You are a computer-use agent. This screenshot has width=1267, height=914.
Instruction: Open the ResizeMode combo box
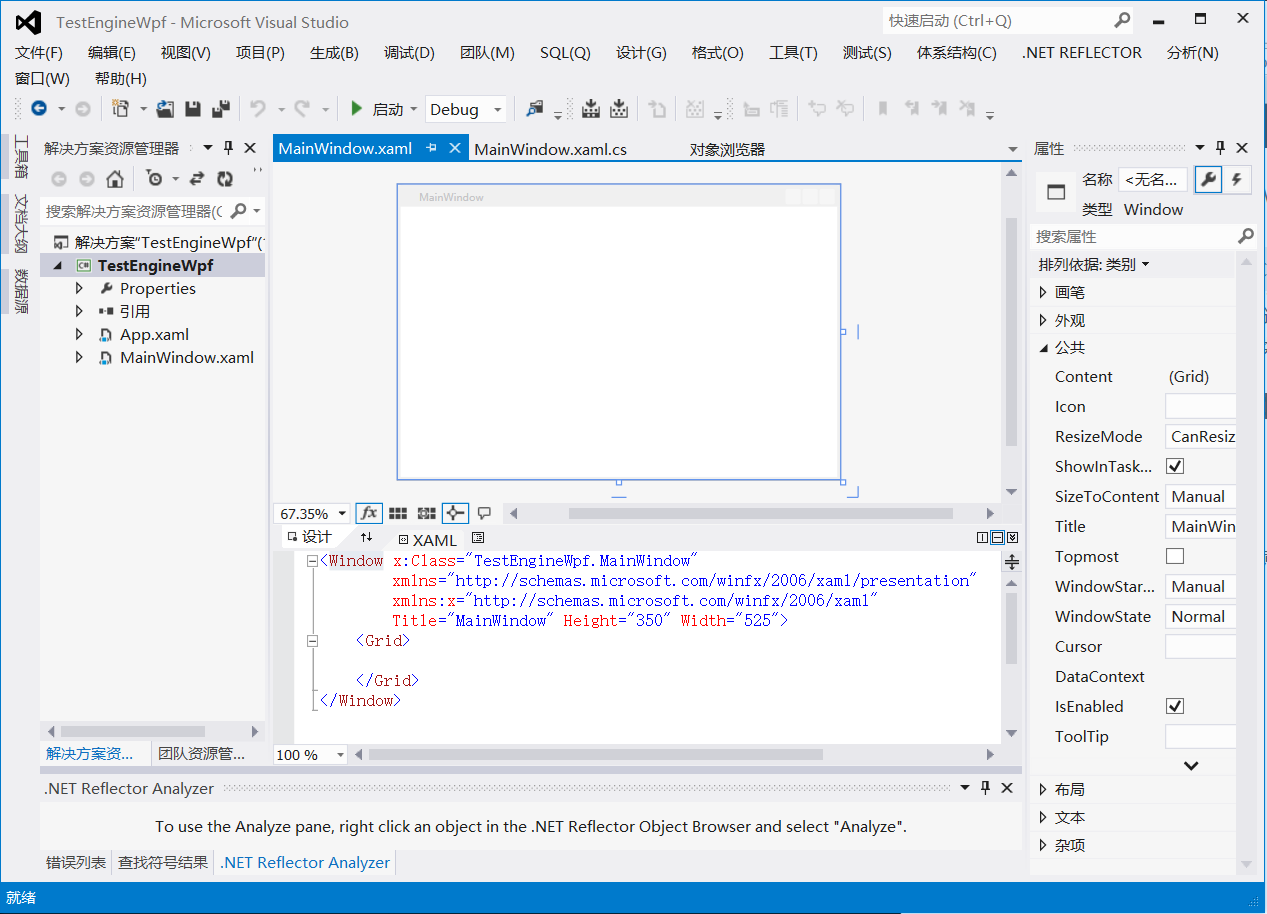tap(1201, 436)
